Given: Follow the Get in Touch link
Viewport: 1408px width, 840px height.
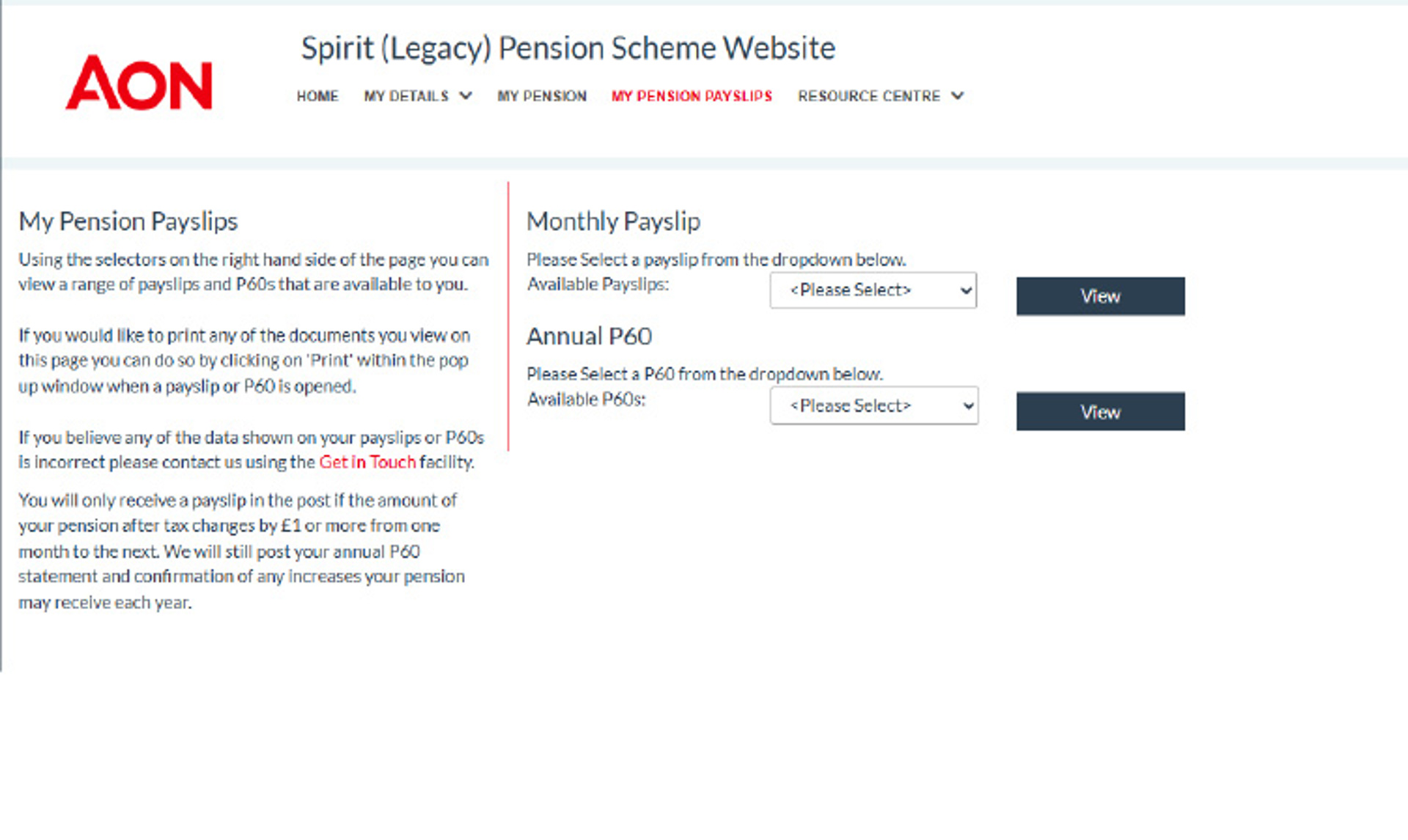Looking at the screenshot, I should click(x=367, y=462).
